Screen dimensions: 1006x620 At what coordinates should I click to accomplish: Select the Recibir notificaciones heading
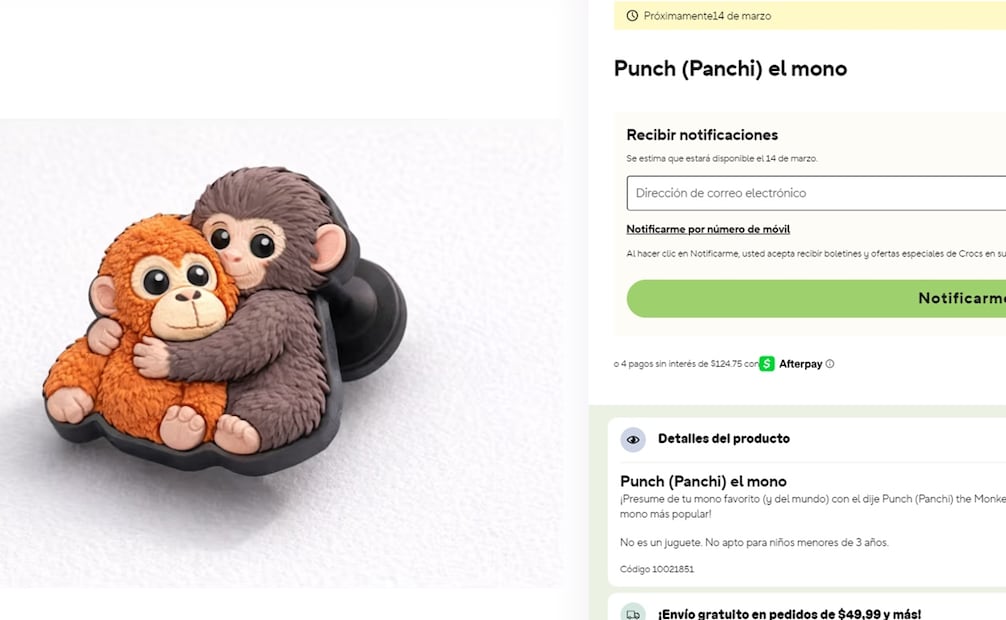[x=702, y=135]
